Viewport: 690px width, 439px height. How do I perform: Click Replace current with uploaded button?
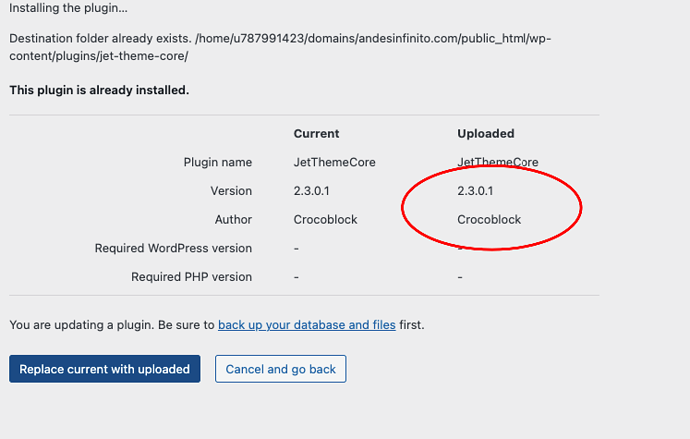point(105,369)
